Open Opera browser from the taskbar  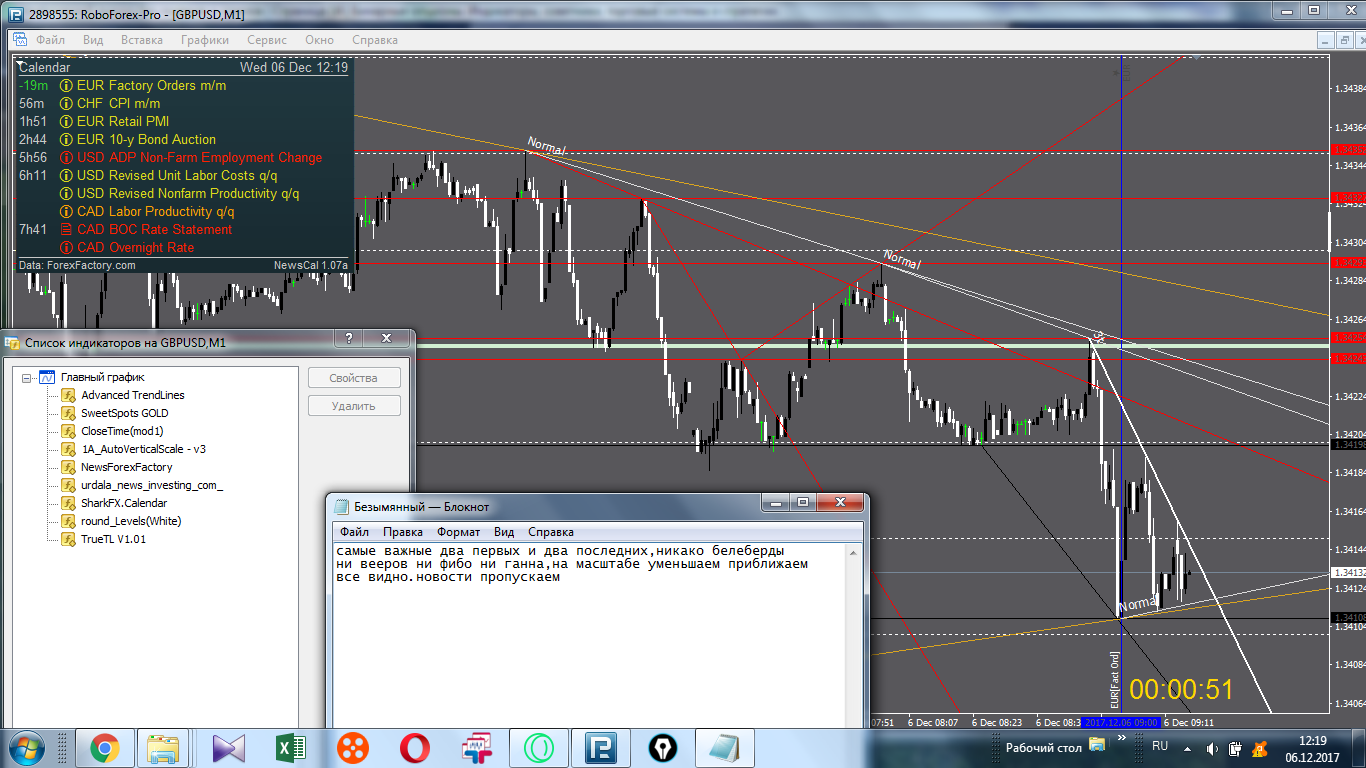pos(415,747)
